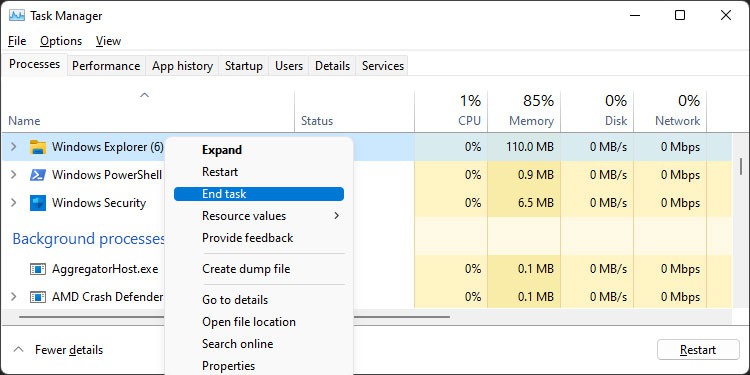The width and height of the screenshot is (750, 375).
Task: Expand the AMD Crash Defender group
Action: pos(13,297)
